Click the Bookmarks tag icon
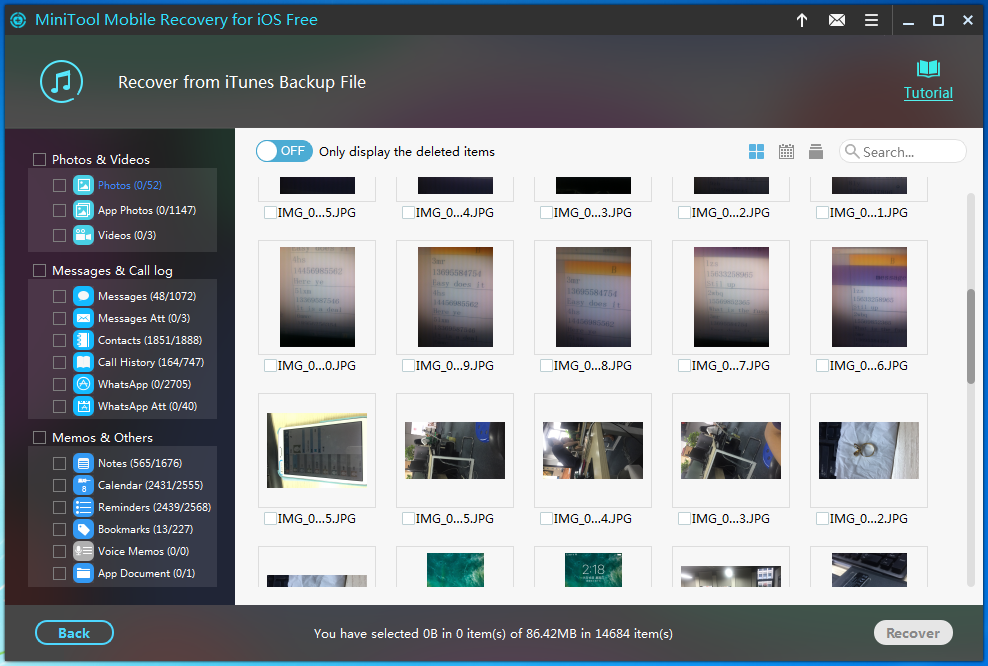Viewport: 988px width, 666px height. [x=83, y=529]
